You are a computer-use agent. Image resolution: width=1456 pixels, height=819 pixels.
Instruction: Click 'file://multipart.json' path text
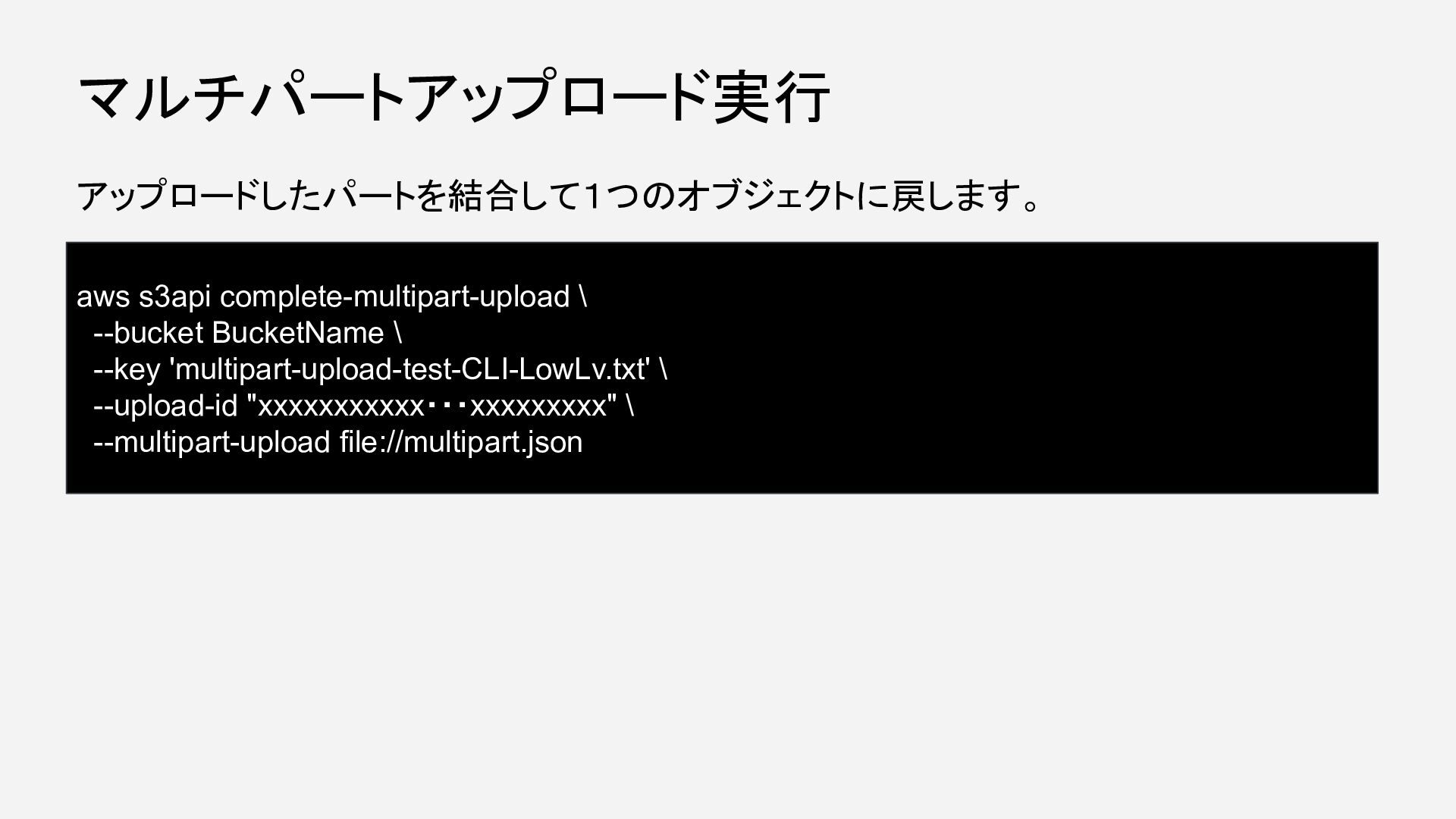pyautogui.click(x=461, y=442)
